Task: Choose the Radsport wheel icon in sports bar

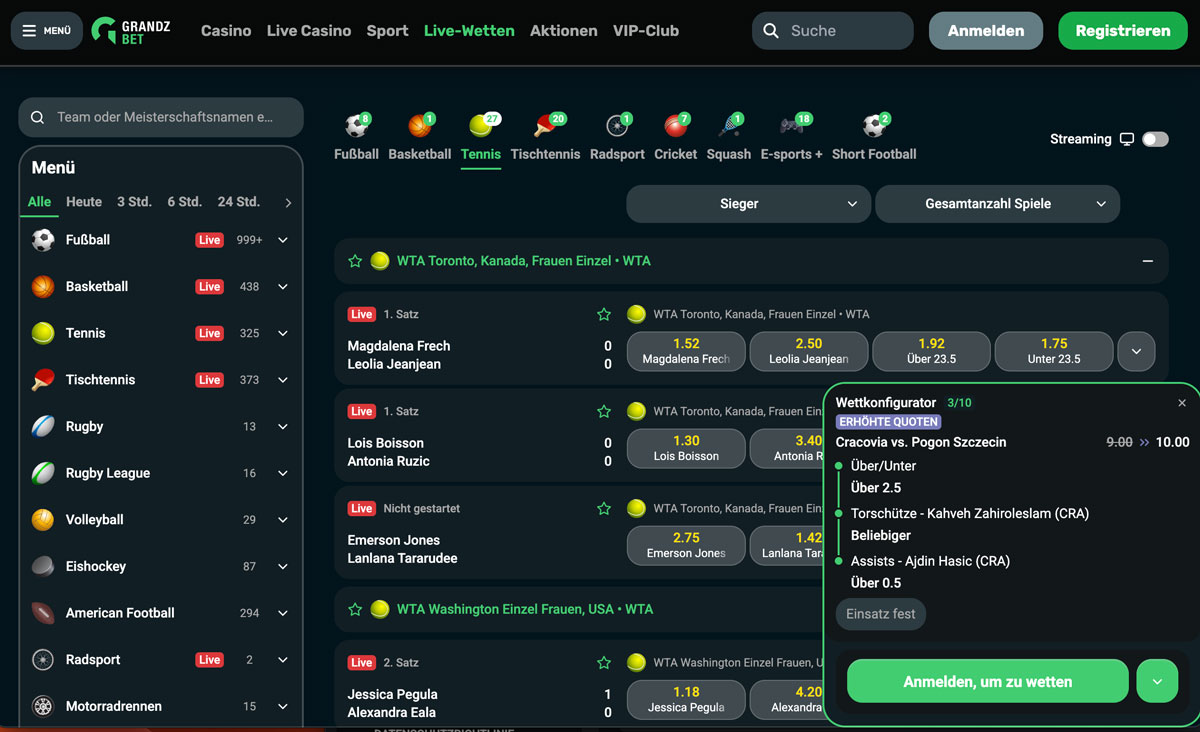Action: [618, 127]
